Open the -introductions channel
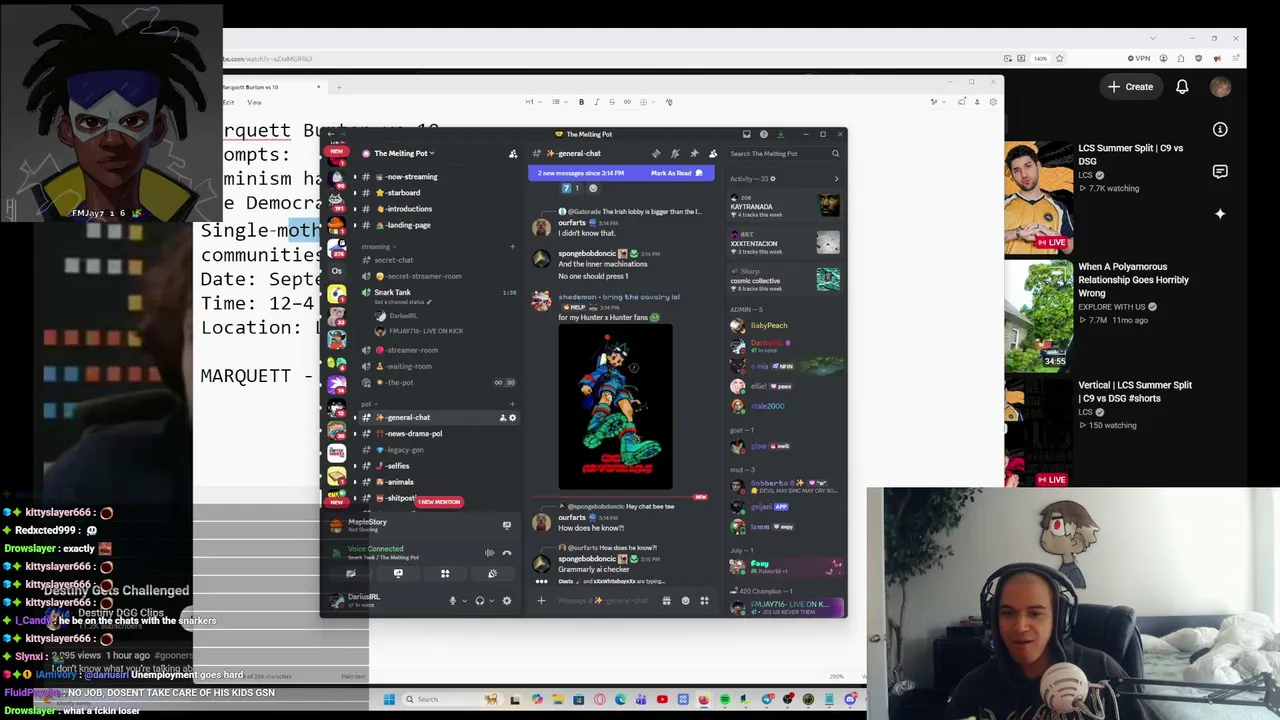 pos(409,209)
